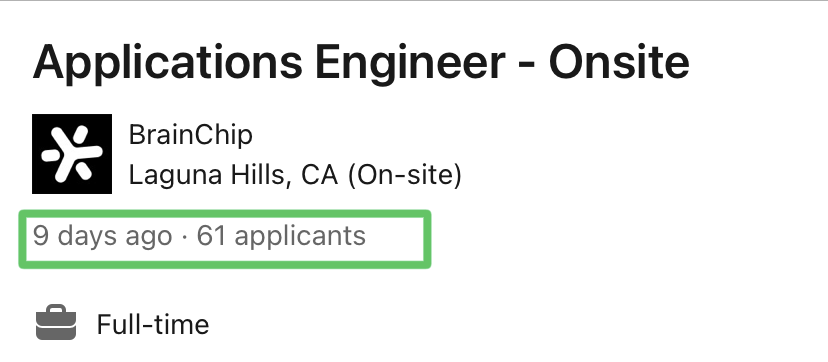Select the Full-time employment type label
Viewport: 828px width, 362px height.
coord(153,324)
